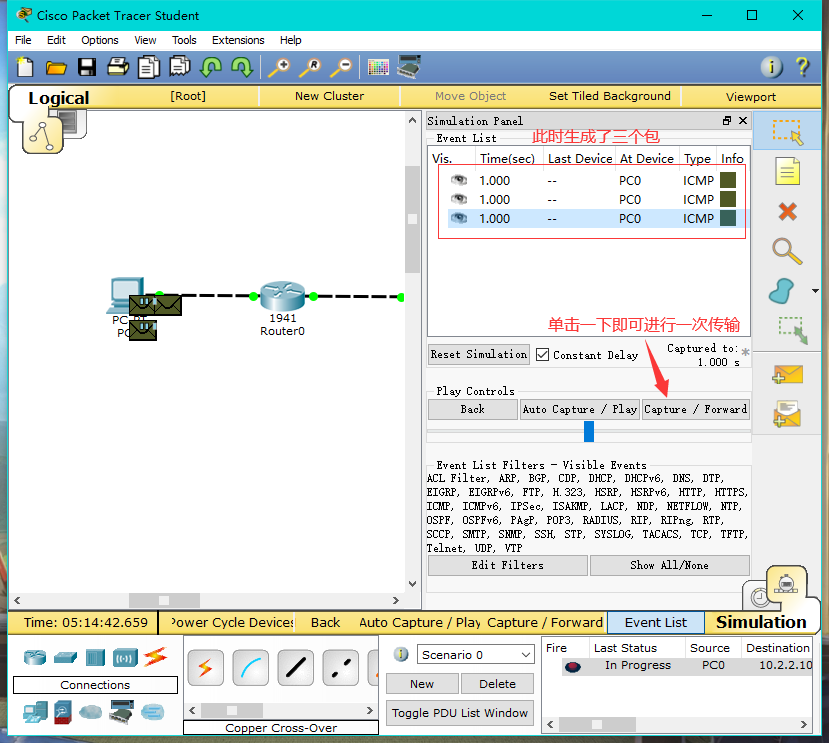Click the Undo green arrow
The width and height of the screenshot is (829, 743).
click(x=211, y=67)
